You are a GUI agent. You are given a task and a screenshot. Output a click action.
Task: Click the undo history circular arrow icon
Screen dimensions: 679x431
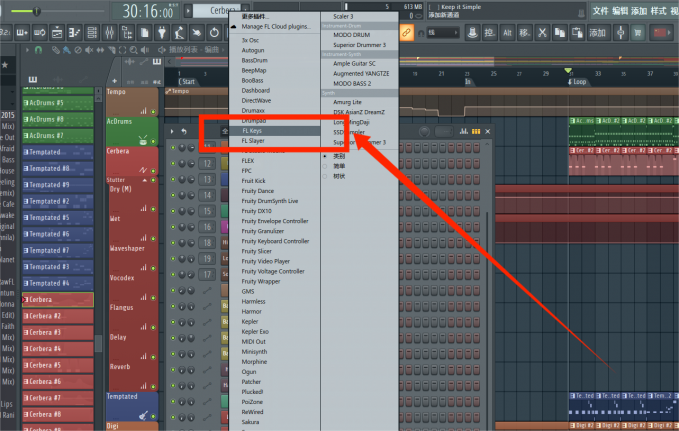[x=214, y=32]
